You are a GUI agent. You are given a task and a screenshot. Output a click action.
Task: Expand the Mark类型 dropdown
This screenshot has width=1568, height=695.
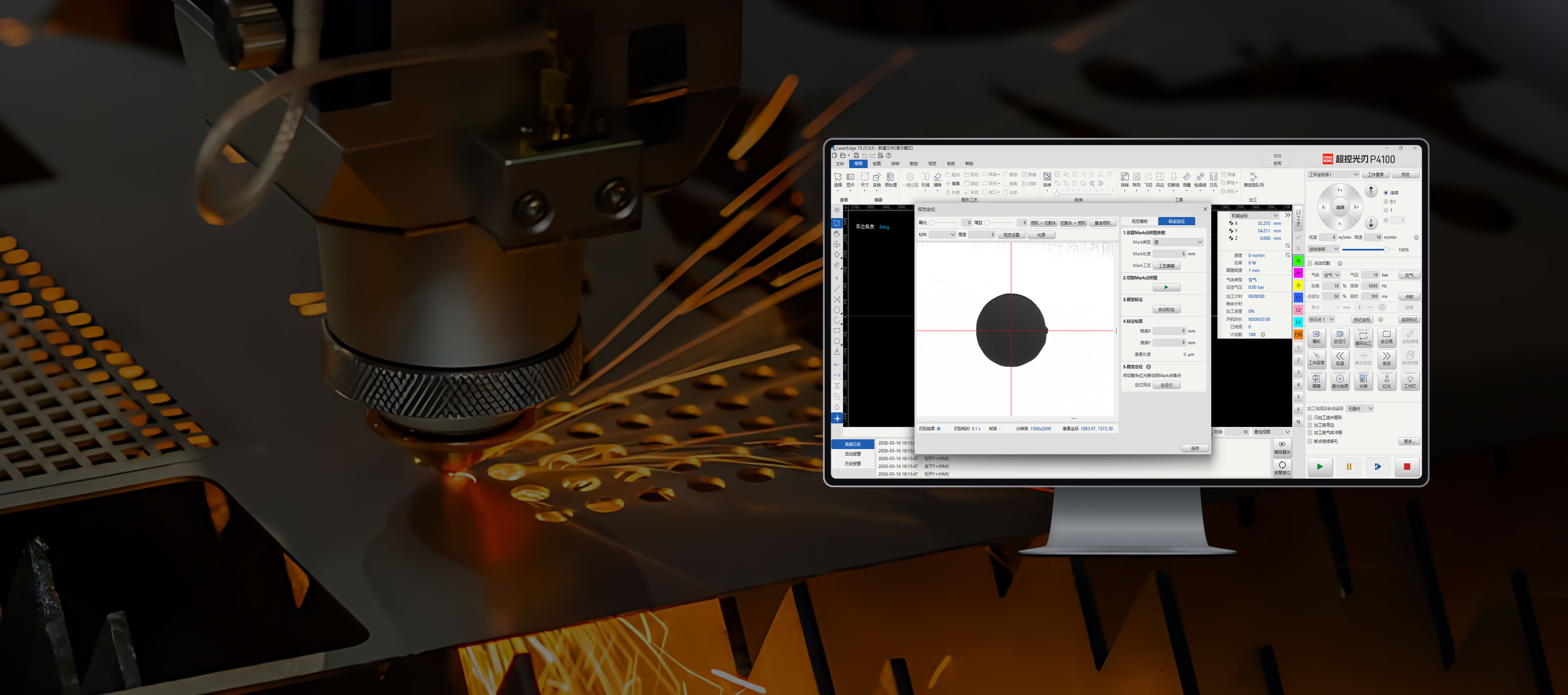(1178, 242)
